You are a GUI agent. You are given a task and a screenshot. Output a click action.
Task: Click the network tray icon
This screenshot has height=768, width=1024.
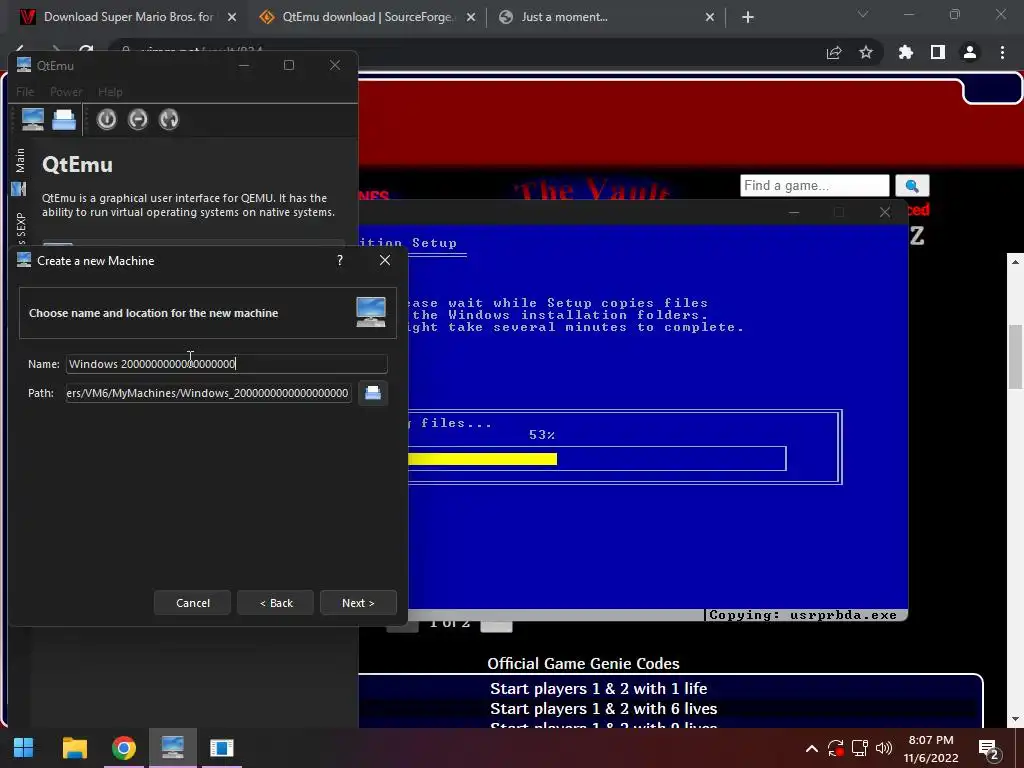(x=859, y=748)
